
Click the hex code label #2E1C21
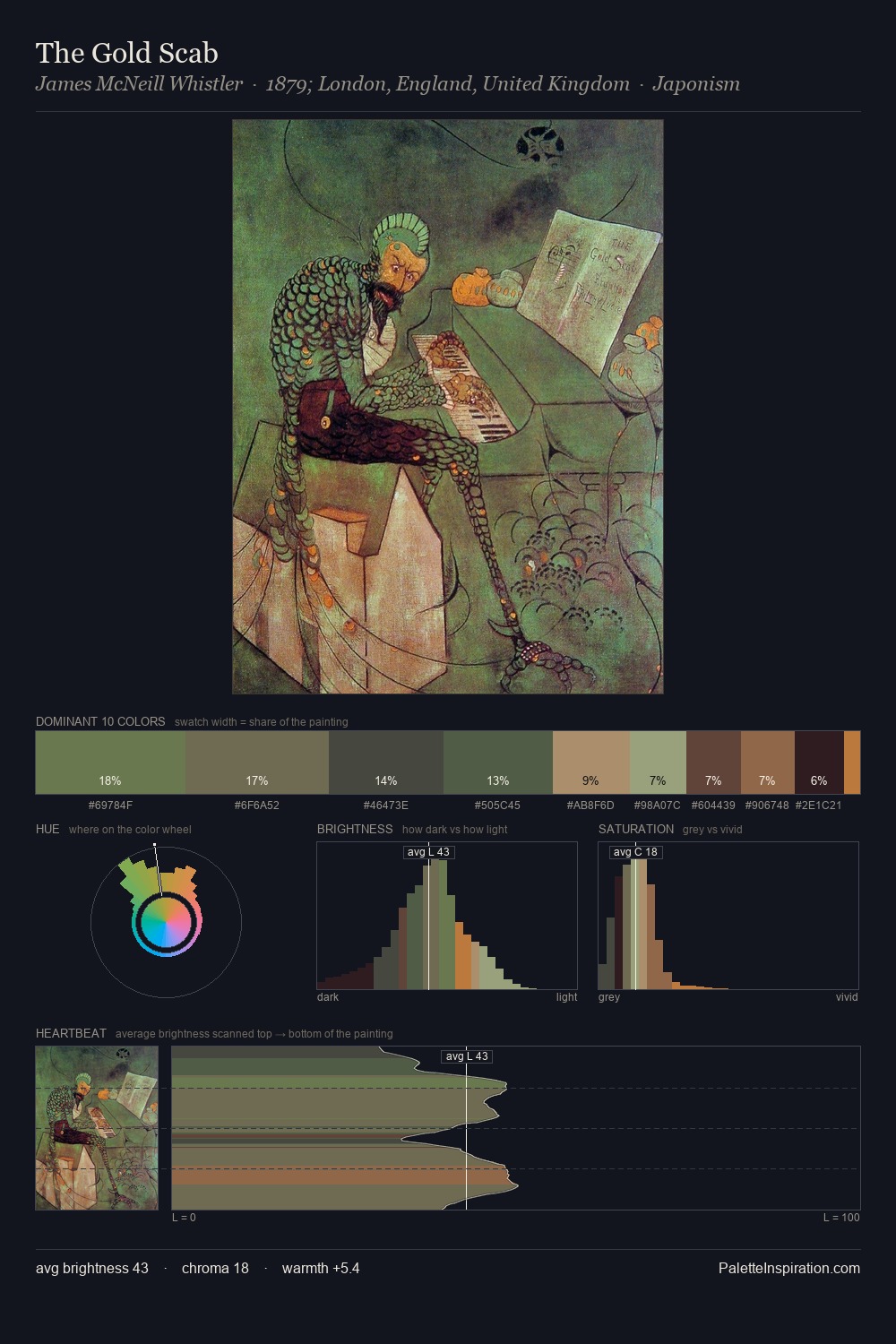(819, 806)
